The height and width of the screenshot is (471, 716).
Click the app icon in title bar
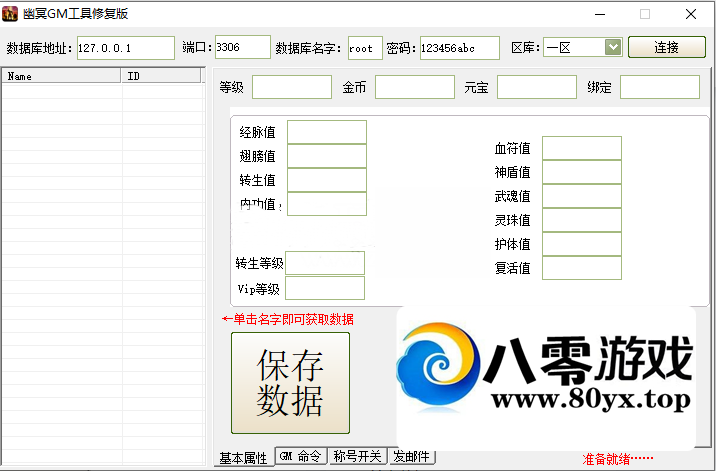[12, 14]
